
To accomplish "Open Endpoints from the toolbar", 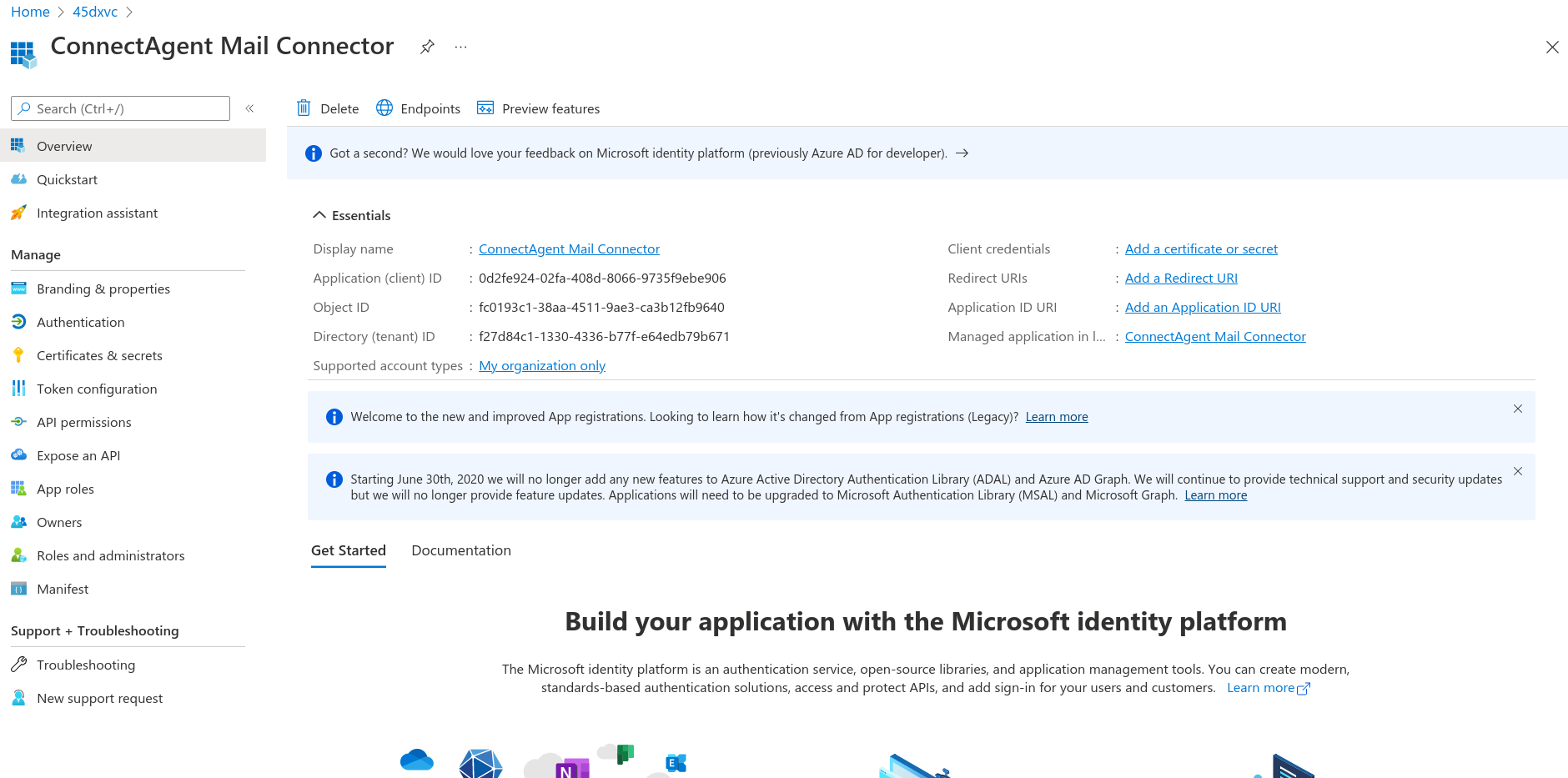I will pyautogui.click(x=418, y=108).
